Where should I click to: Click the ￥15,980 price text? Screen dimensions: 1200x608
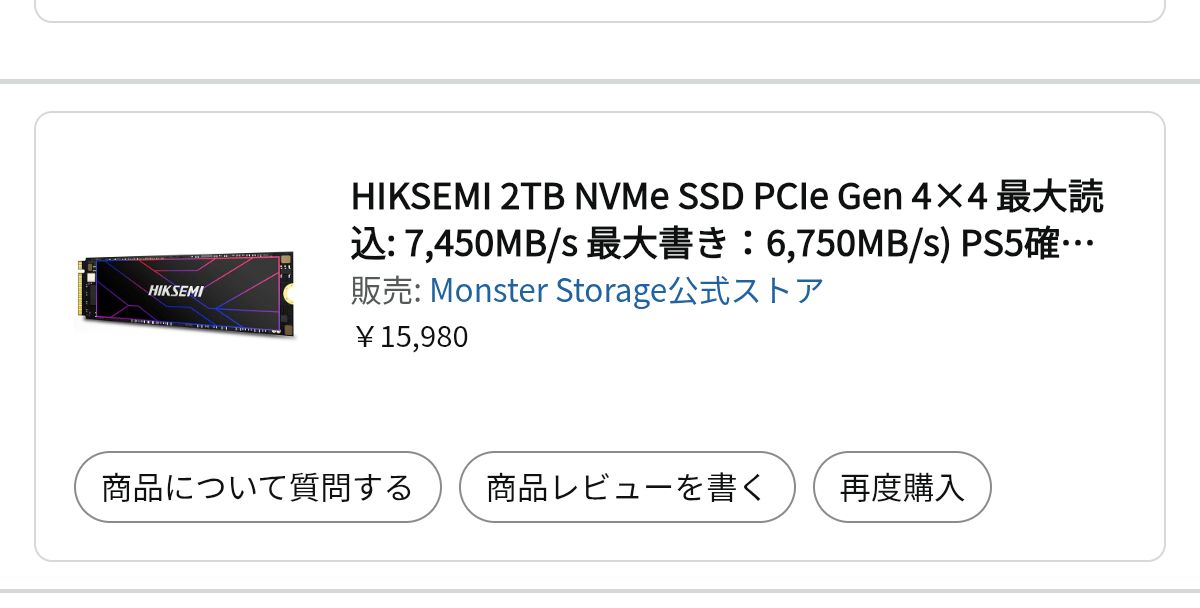click(x=411, y=337)
